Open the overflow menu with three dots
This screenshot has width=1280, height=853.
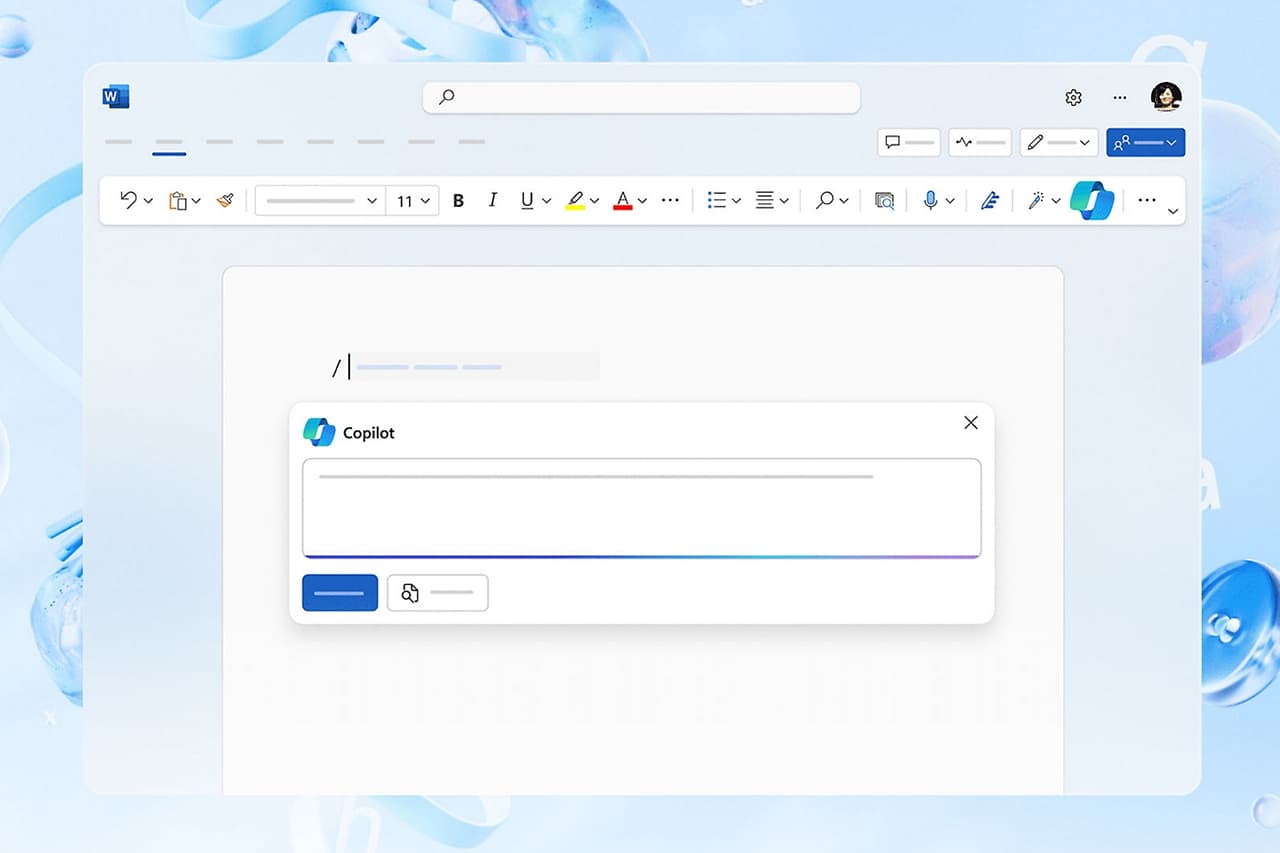tap(1147, 200)
